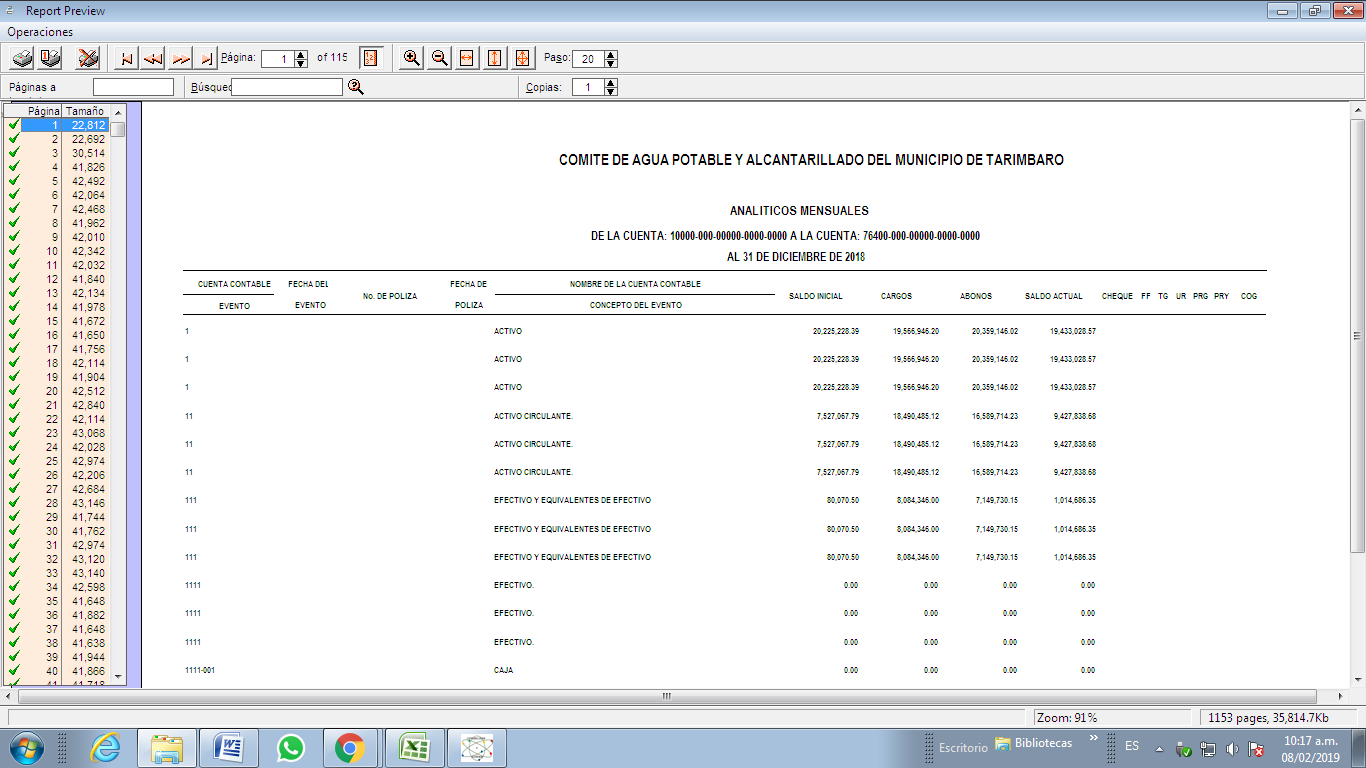Toggle the green checkmark for page 5
1366x768 pixels.
[13, 181]
